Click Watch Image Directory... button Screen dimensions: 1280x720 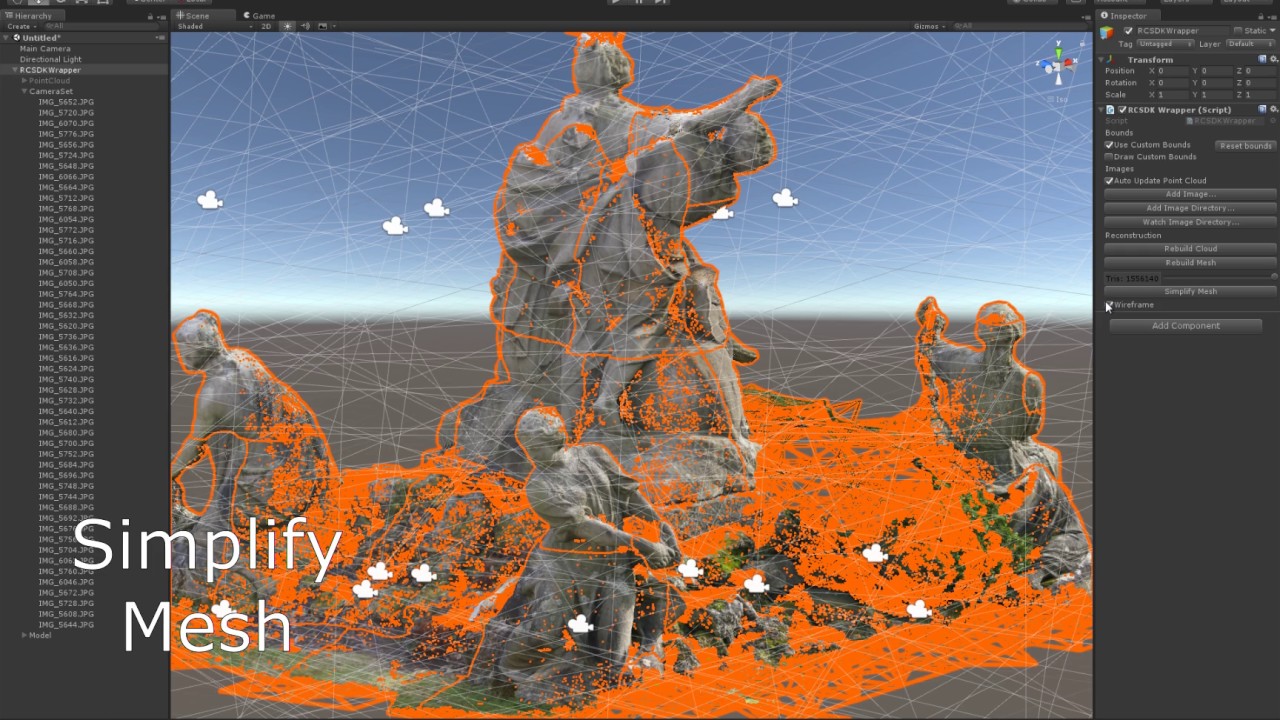click(1190, 222)
